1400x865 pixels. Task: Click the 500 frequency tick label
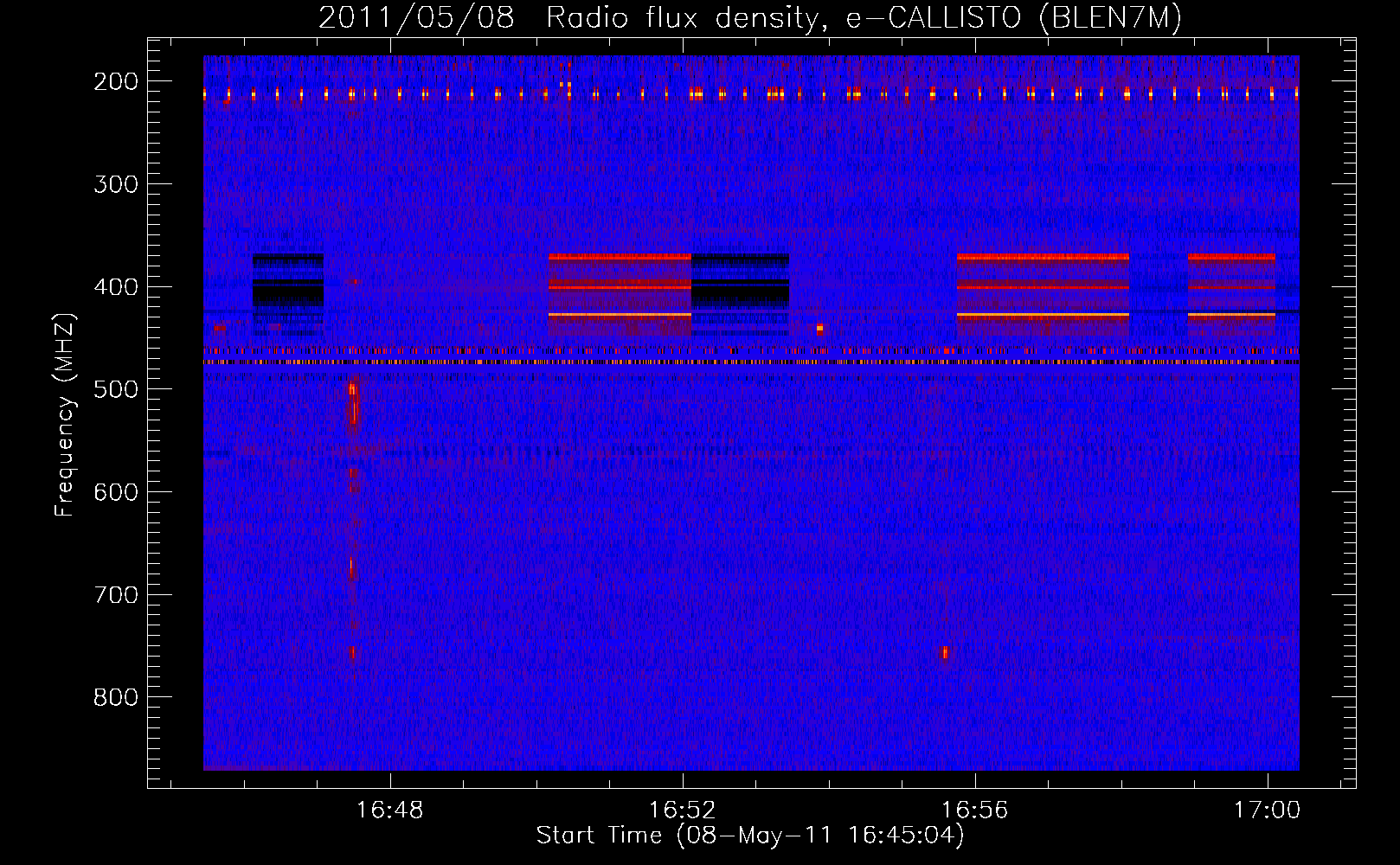point(116,389)
